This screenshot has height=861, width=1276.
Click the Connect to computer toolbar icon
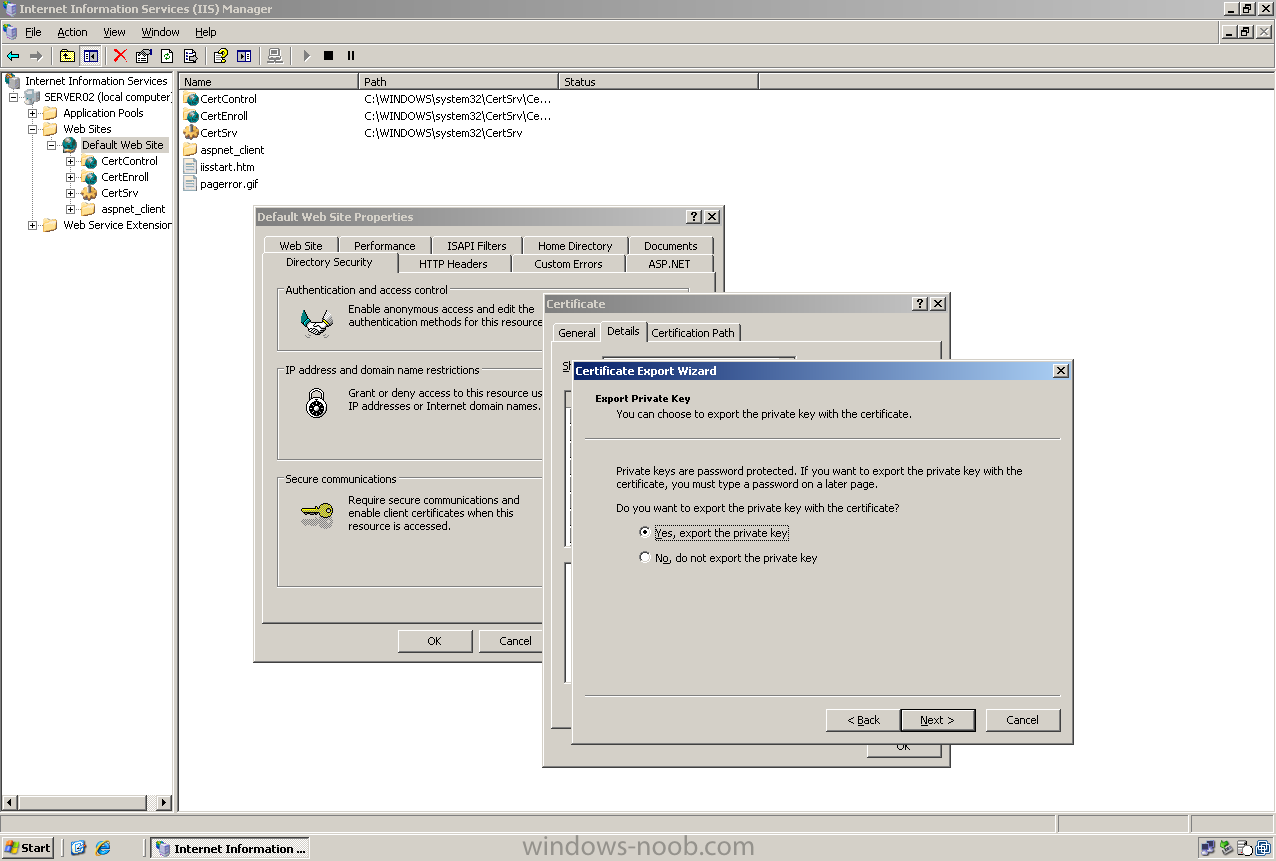point(275,56)
